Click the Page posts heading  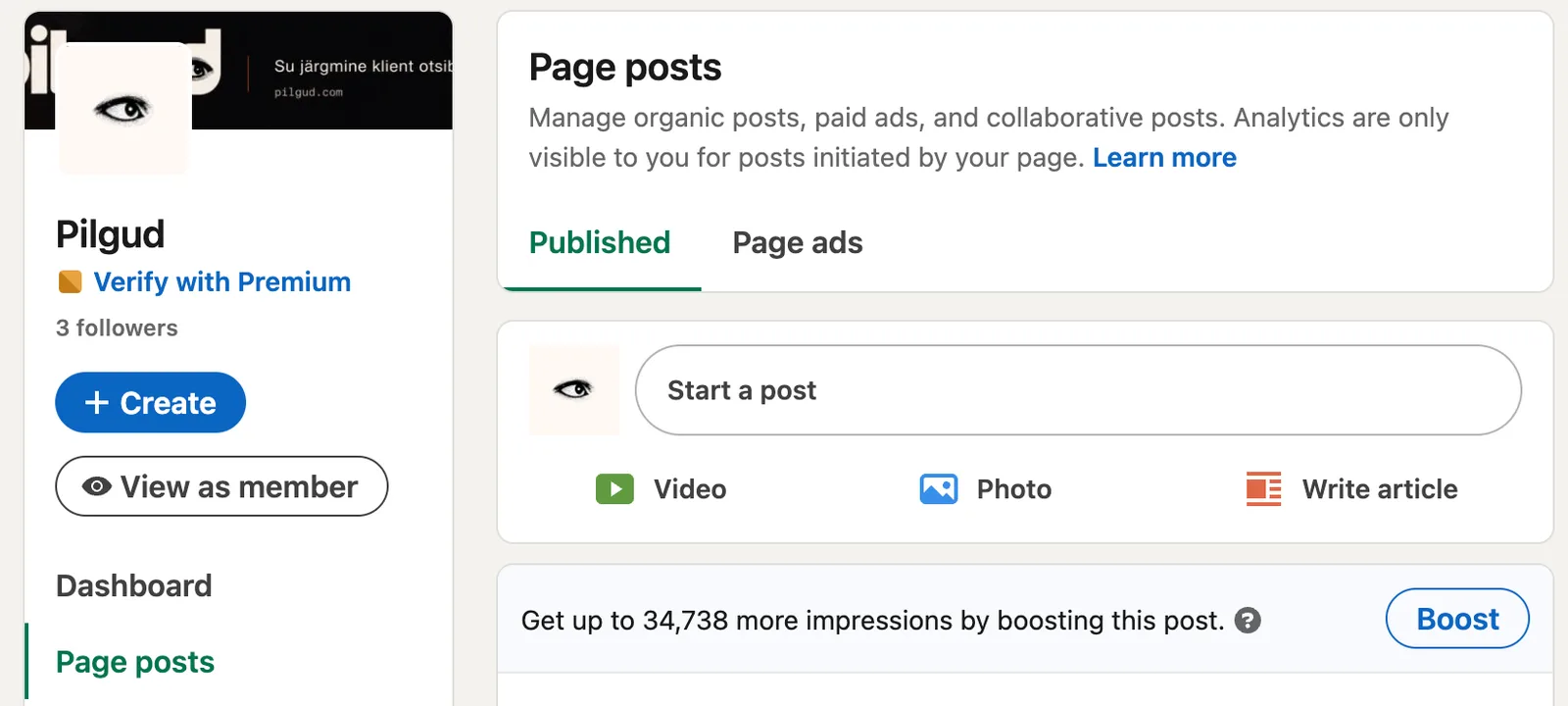coord(625,68)
